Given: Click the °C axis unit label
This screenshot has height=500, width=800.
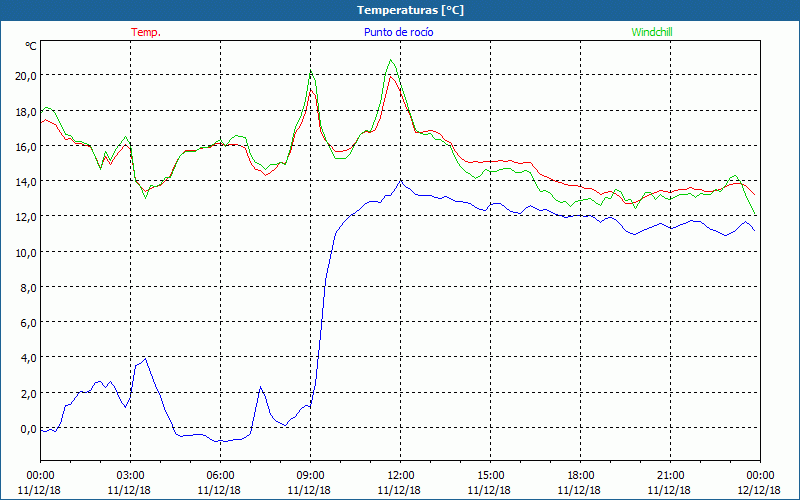Looking at the screenshot, I should click(31, 46).
